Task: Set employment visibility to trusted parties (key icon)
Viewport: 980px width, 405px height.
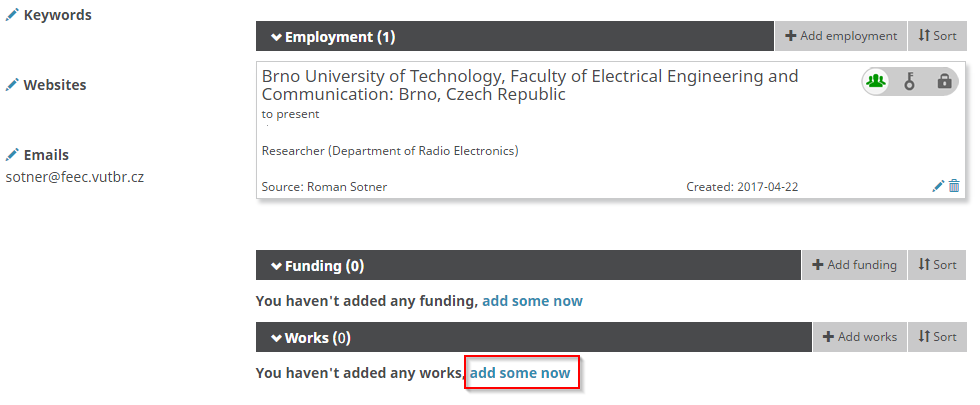Action: (x=910, y=82)
